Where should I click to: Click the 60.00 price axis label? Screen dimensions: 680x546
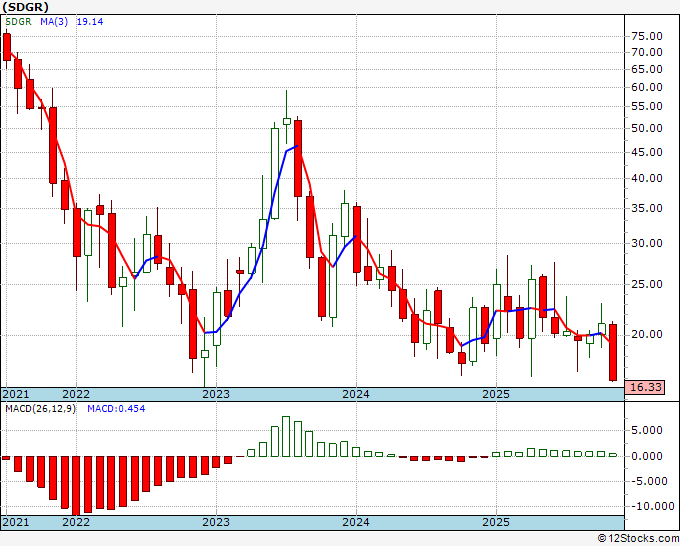(x=647, y=88)
